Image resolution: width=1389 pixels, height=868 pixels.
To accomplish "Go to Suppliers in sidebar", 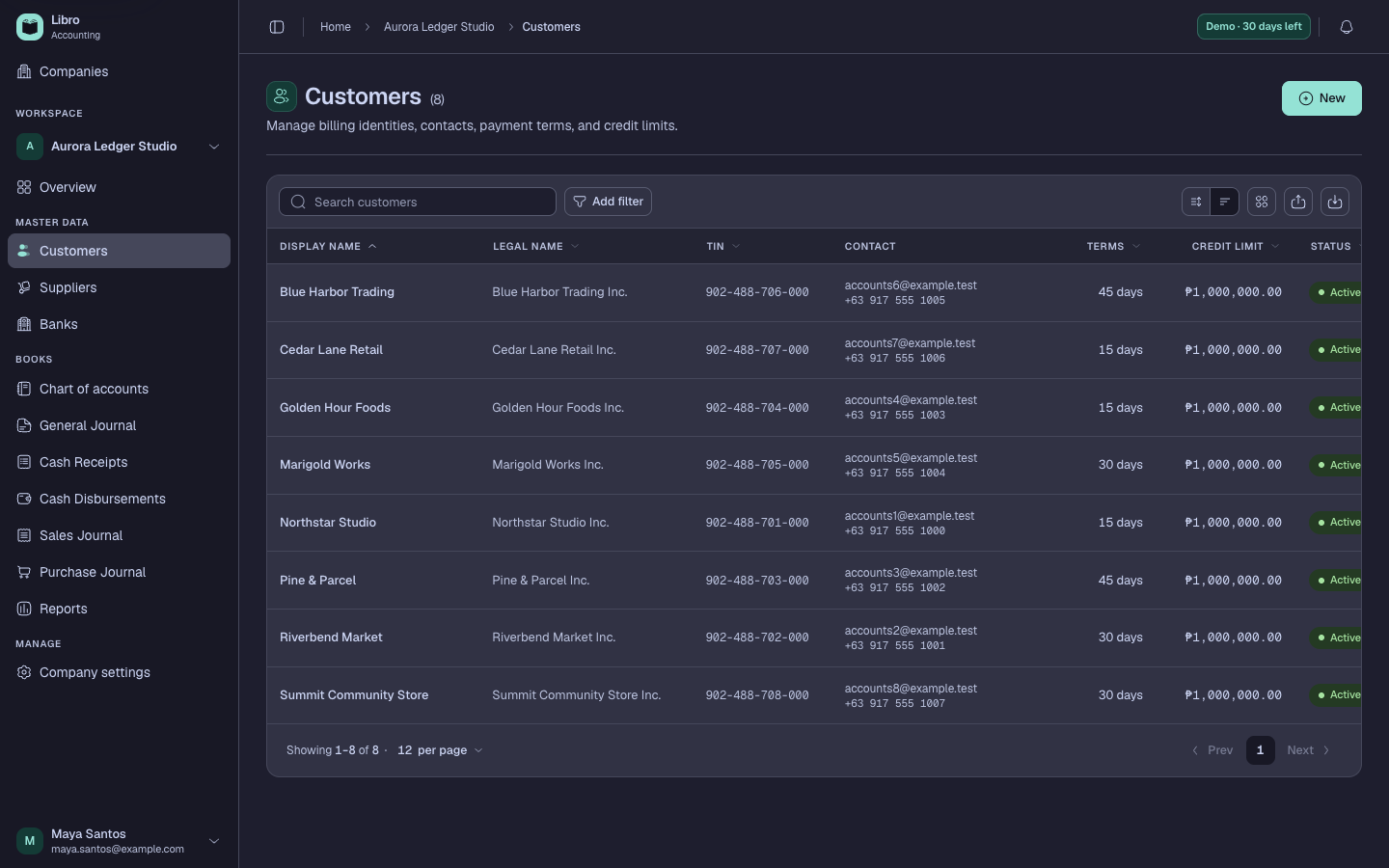I will 120,287.
